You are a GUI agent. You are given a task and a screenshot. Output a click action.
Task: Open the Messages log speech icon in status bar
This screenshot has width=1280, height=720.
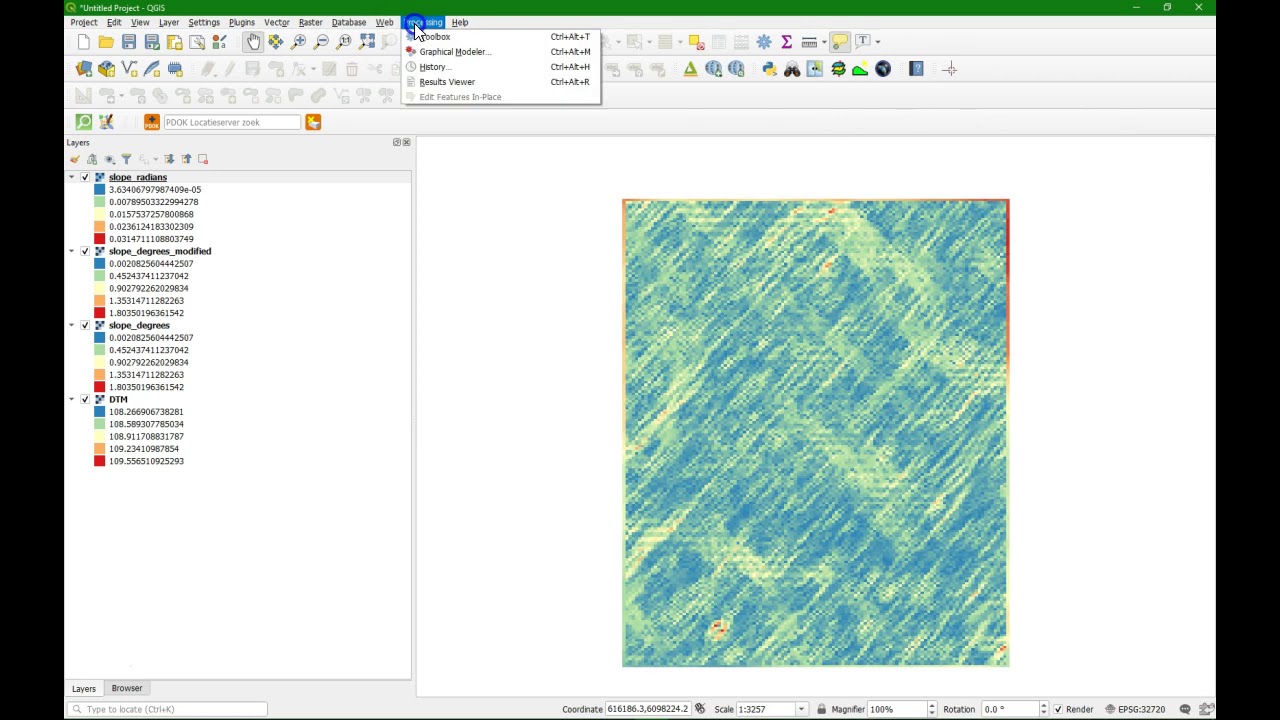coord(1185,709)
